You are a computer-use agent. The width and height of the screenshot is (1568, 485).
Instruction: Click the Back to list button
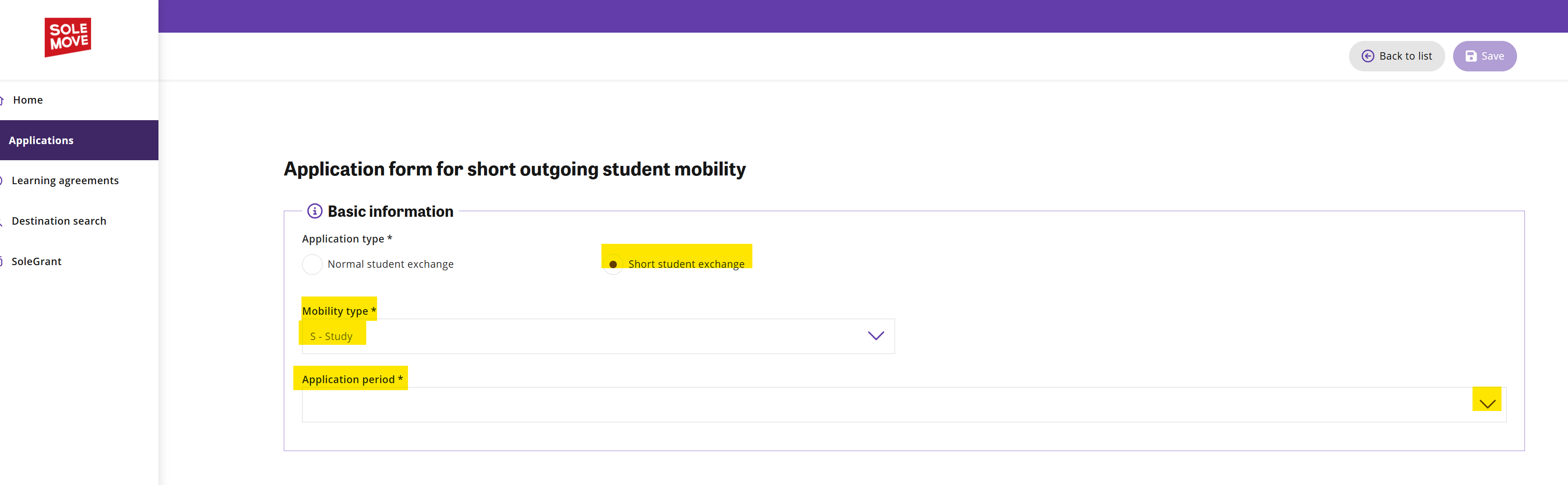point(1396,56)
